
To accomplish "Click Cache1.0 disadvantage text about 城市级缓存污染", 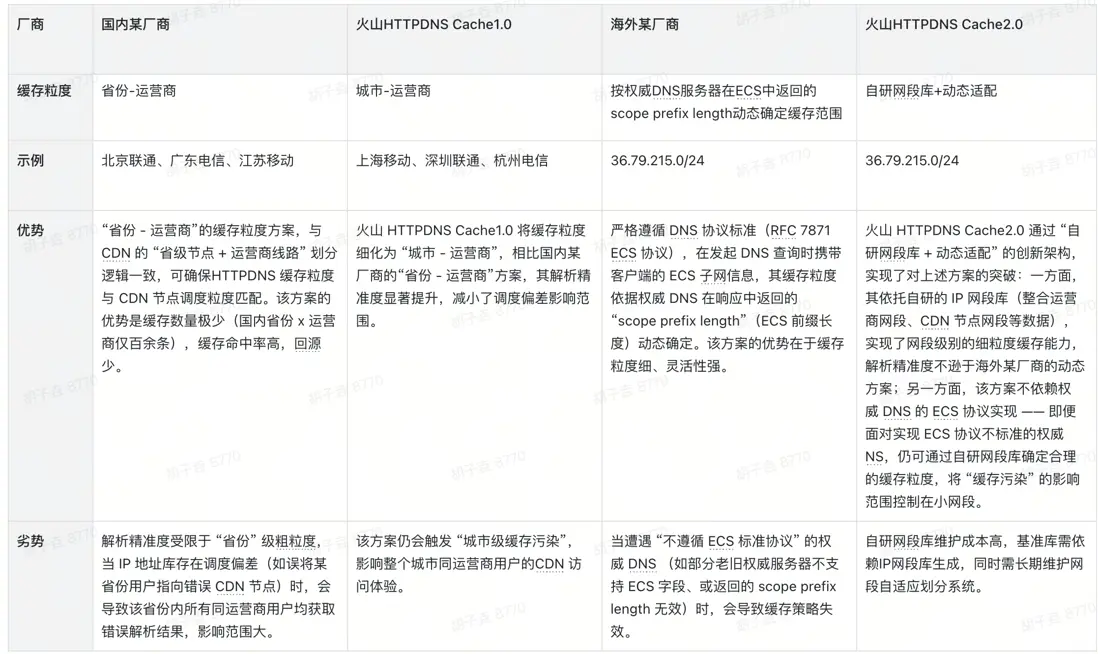I will point(468,564).
